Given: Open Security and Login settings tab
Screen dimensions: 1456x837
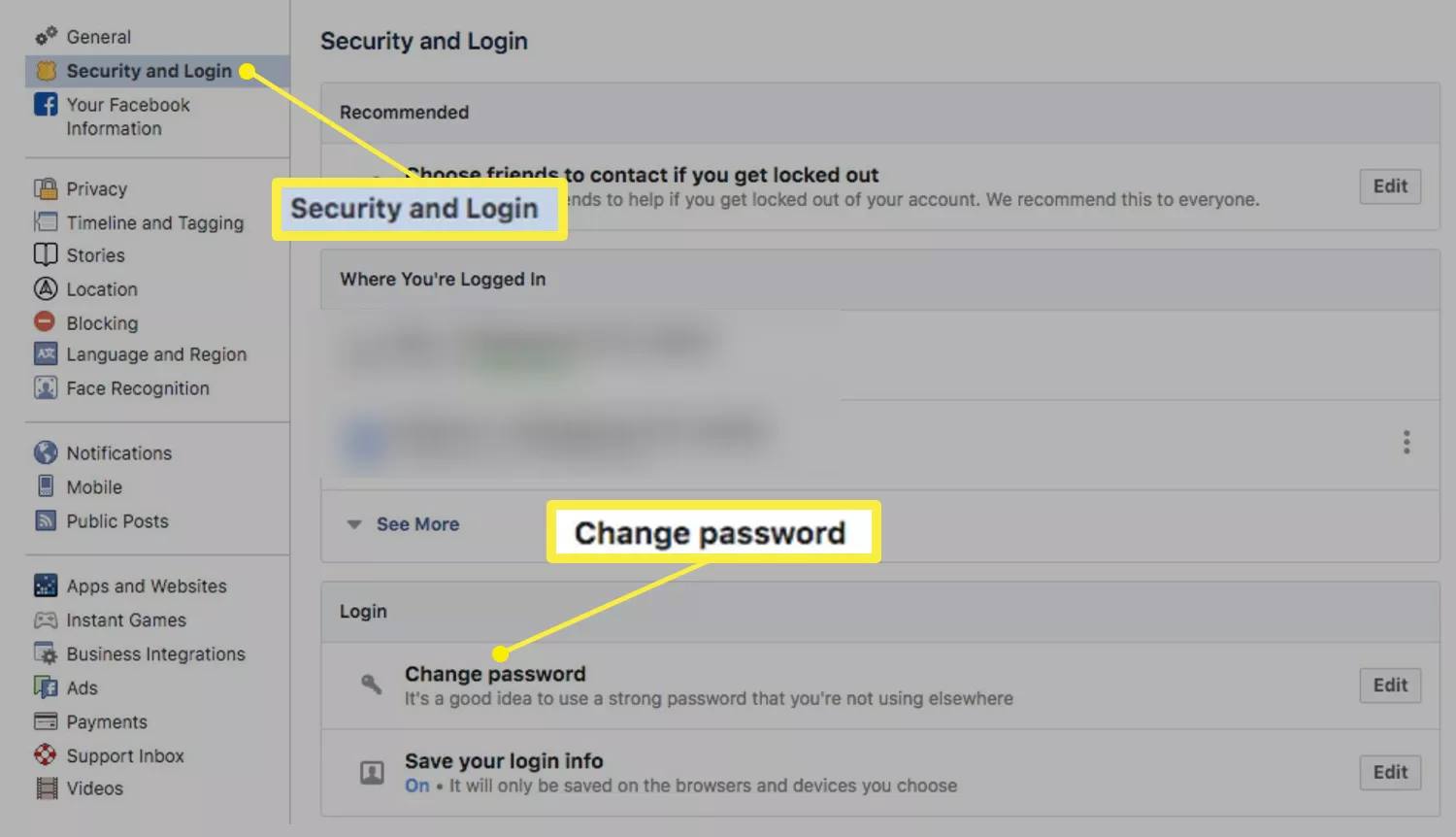Looking at the screenshot, I should 149,71.
